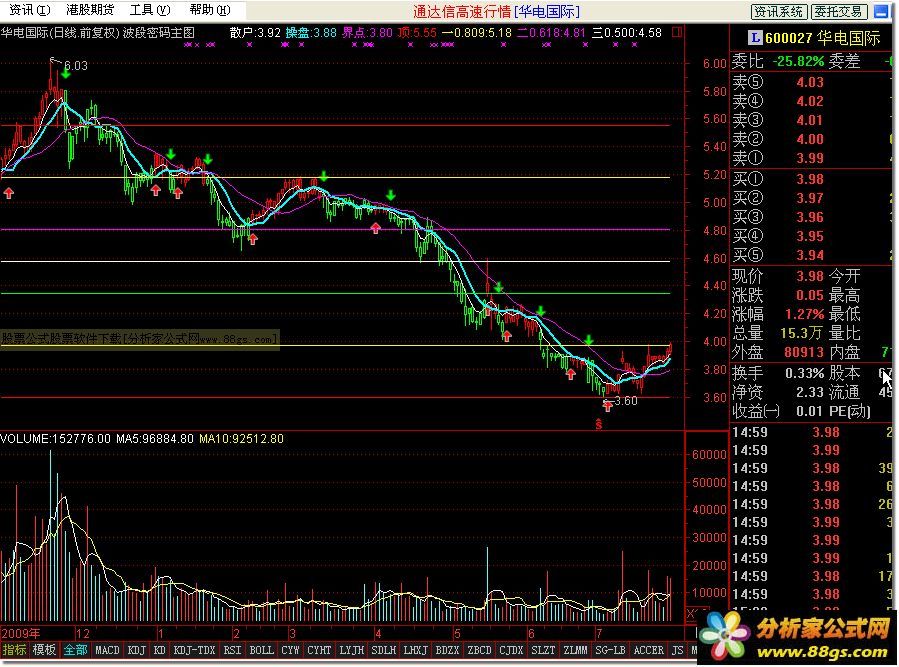
Task: Click the MA10:92512.80 volume value
Action: pyautogui.click(x=241, y=439)
